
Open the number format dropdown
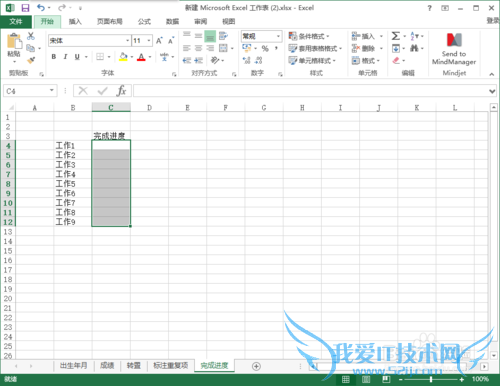coord(278,36)
